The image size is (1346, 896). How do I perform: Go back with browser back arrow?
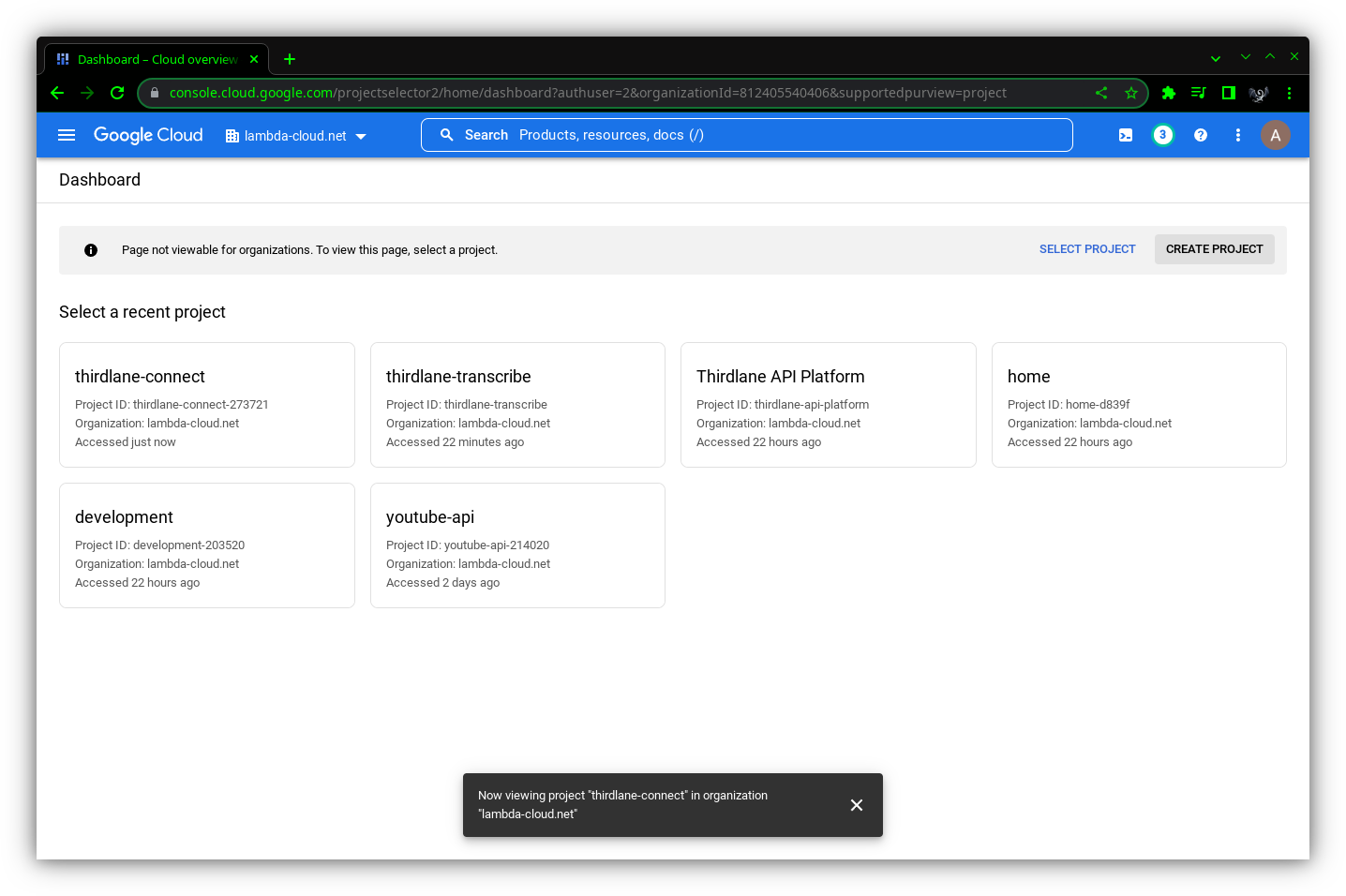pos(57,93)
